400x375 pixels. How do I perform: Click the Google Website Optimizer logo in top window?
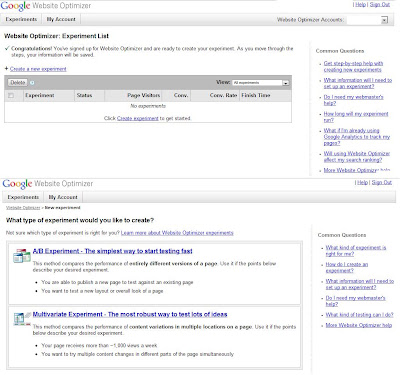[46, 6]
